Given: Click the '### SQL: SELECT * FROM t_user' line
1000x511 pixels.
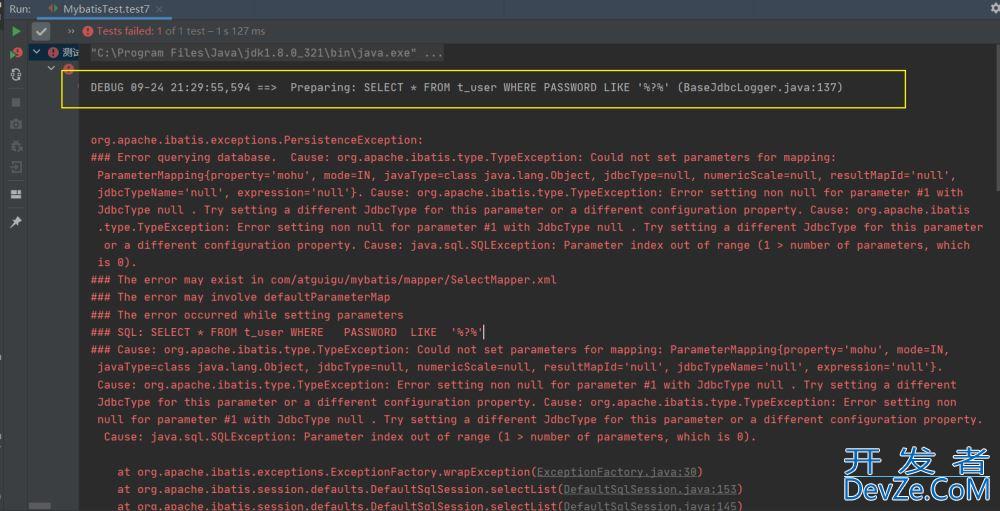Looking at the screenshot, I should 287,332.
